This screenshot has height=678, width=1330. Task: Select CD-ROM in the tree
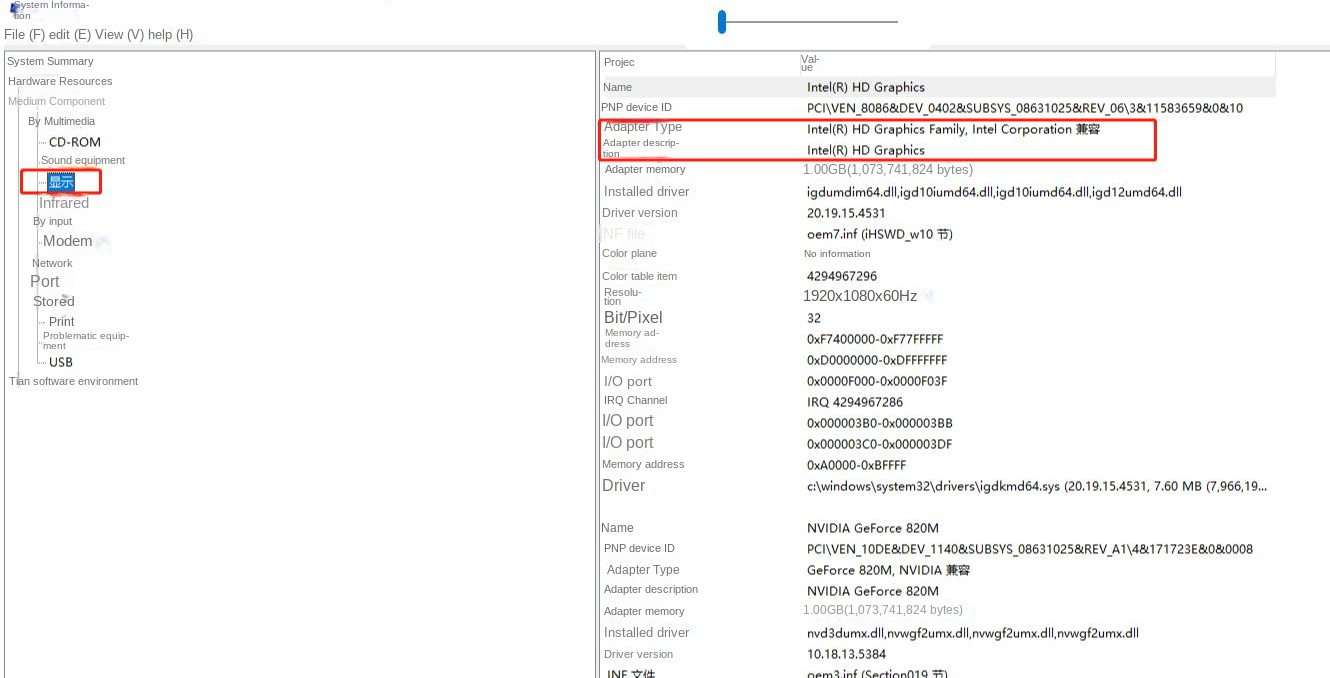75,142
